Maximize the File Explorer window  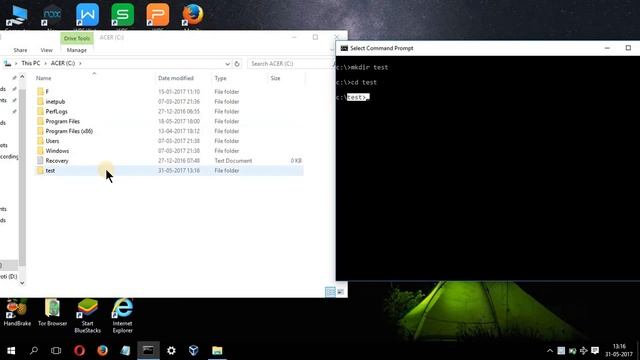click(315, 37)
